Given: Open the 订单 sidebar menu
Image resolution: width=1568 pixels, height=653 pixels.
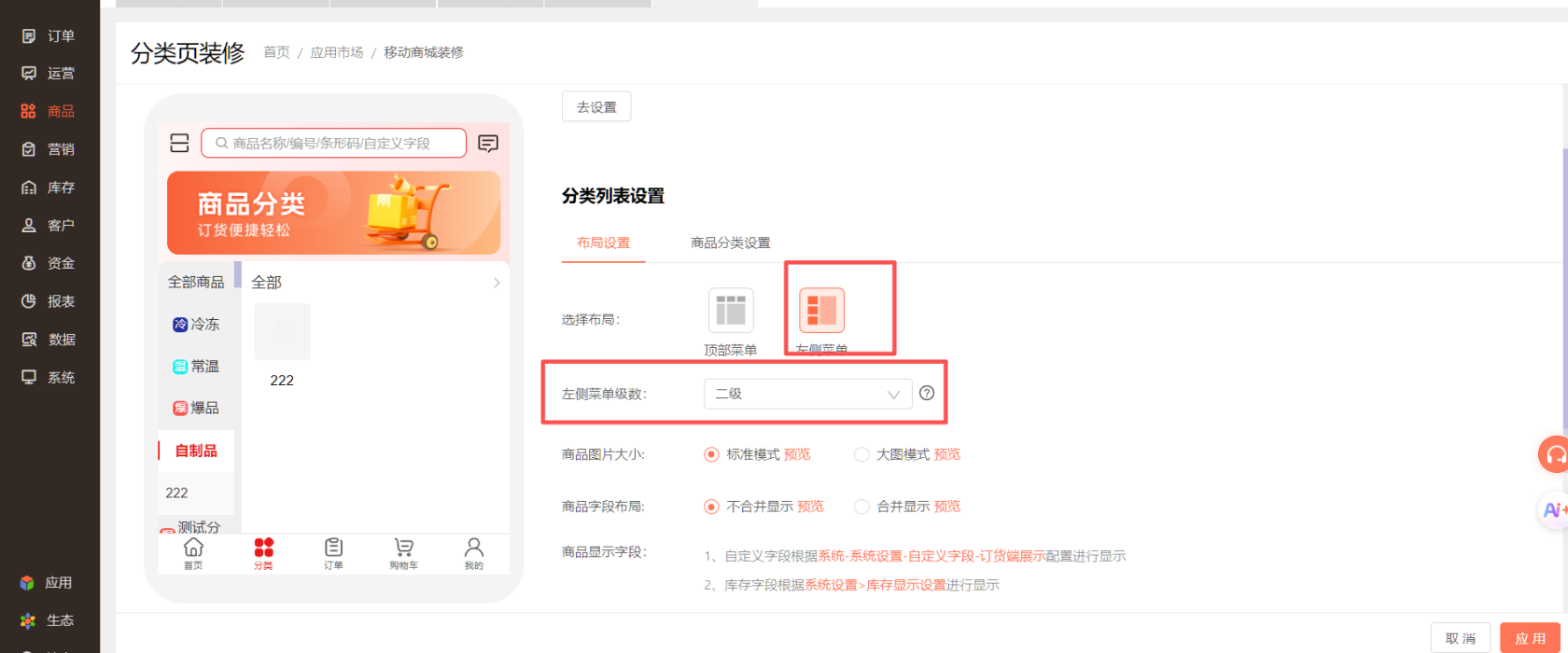Looking at the screenshot, I should (49, 36).
